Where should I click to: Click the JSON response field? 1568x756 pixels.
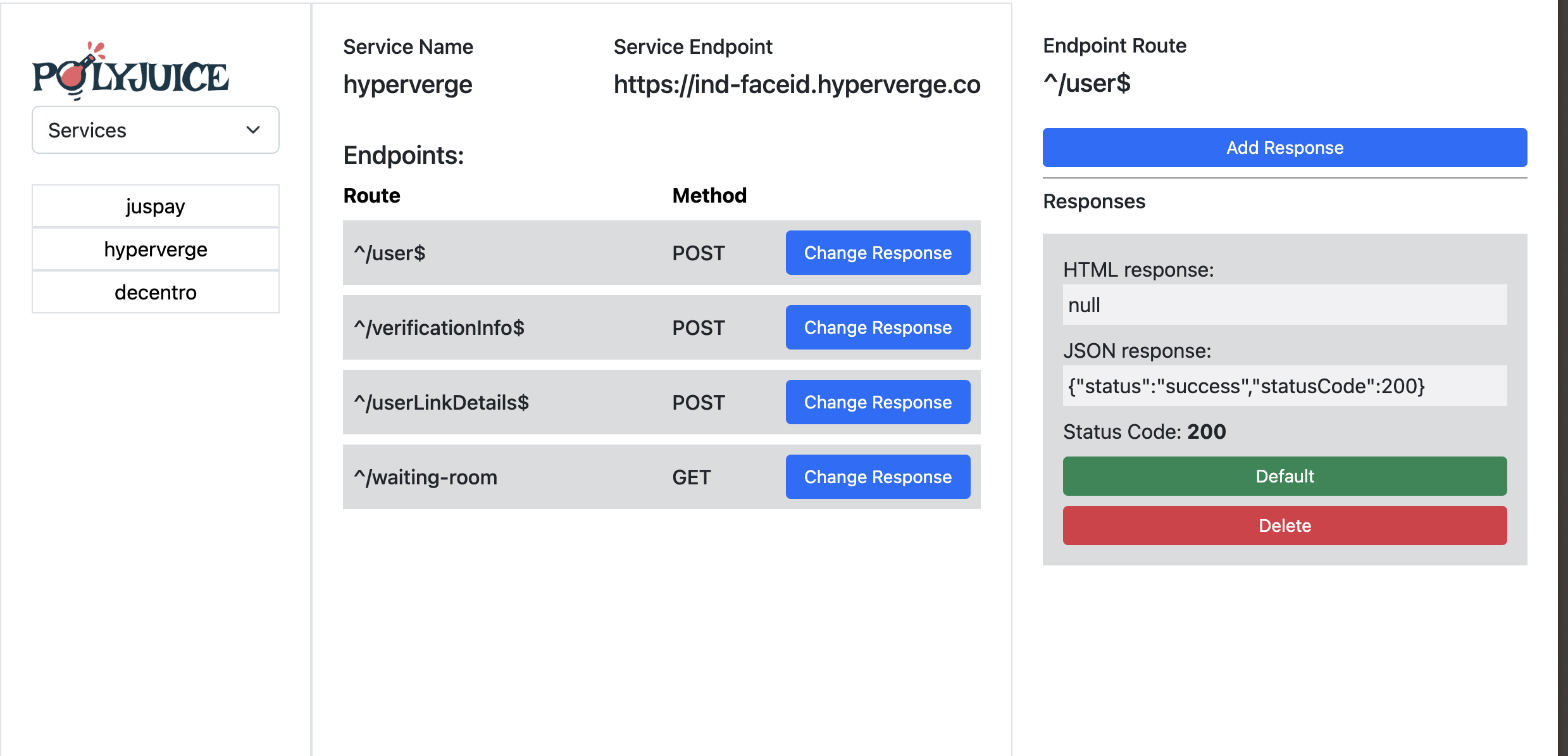click(1285, 386)
